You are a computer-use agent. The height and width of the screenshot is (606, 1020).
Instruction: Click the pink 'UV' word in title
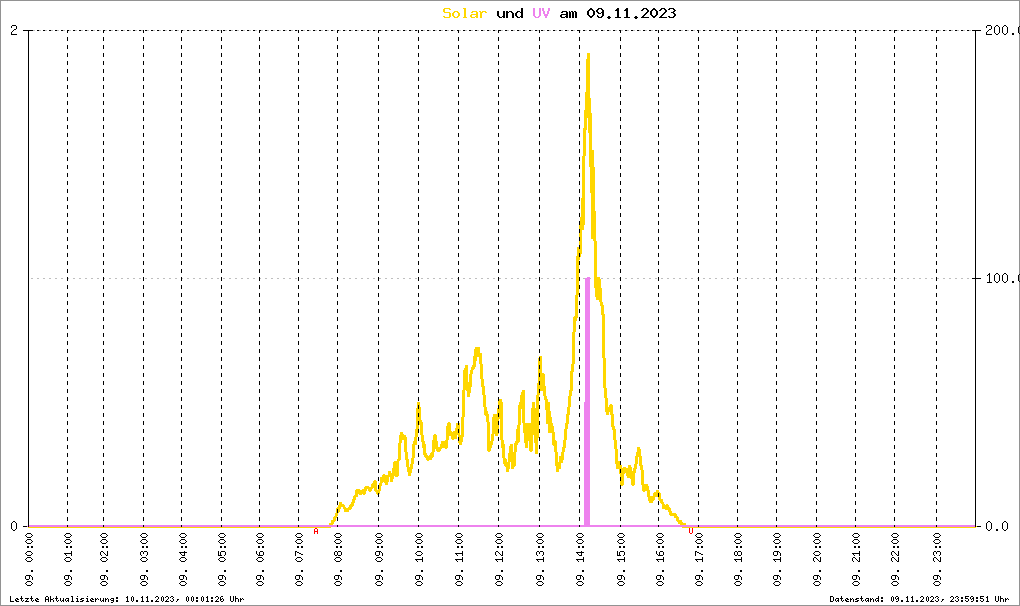pos(541,13)
